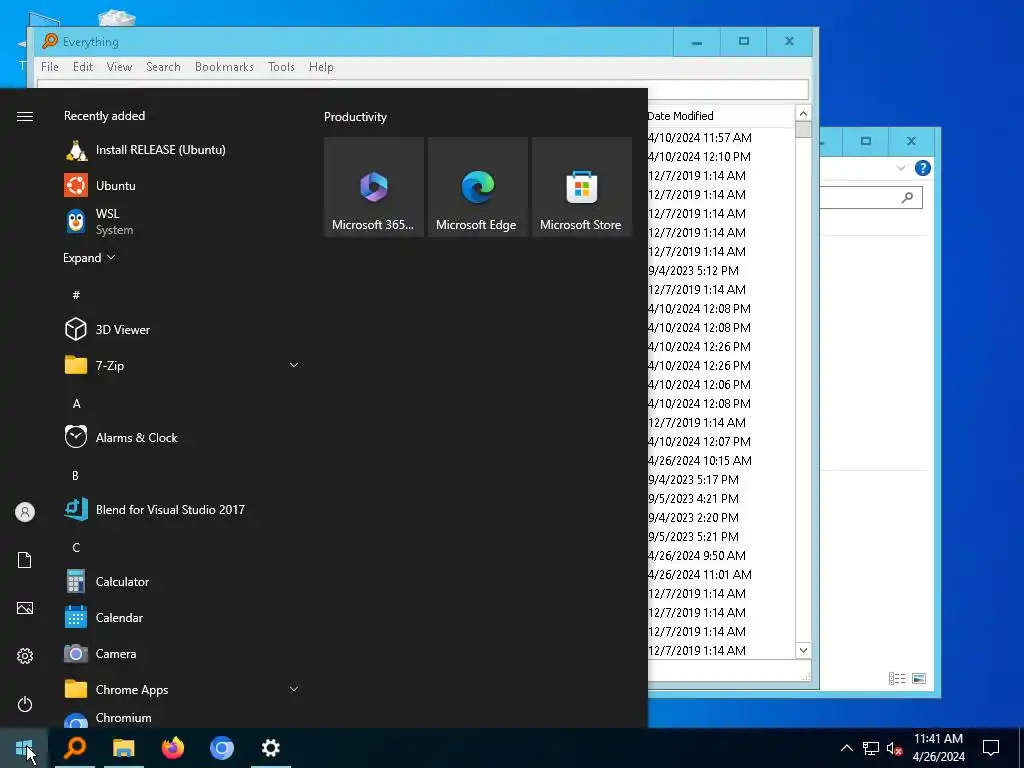Expand the Explorer ribbon chevron
The width and height of the screenshot is (1024, 768).
tap(901, 168)
